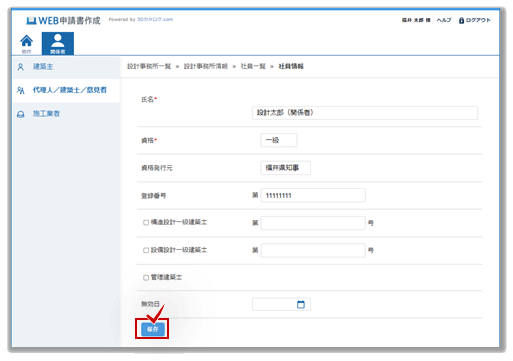Enable the 構造設計一級建築士 checkbox

point(146,222)
